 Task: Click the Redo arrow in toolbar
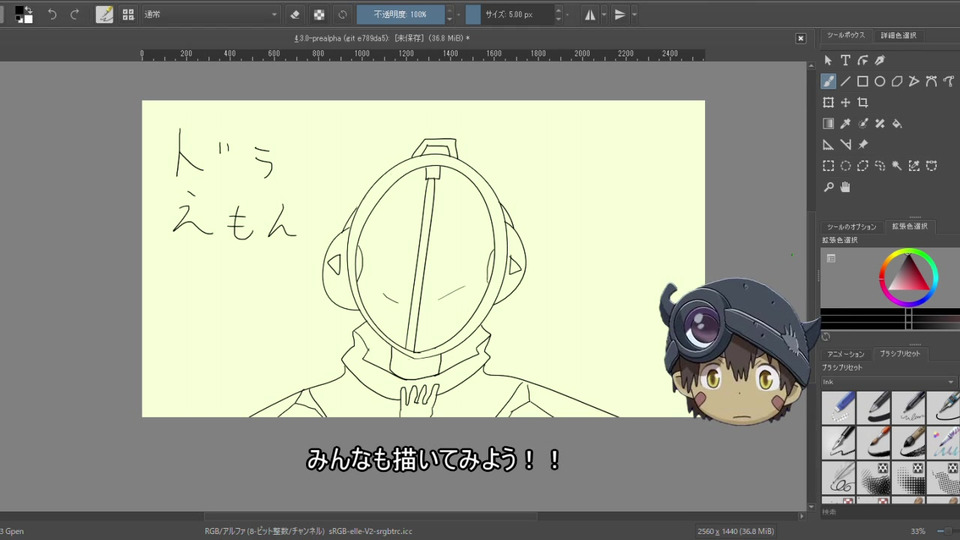pyautogui.click(x=75, y=14)
